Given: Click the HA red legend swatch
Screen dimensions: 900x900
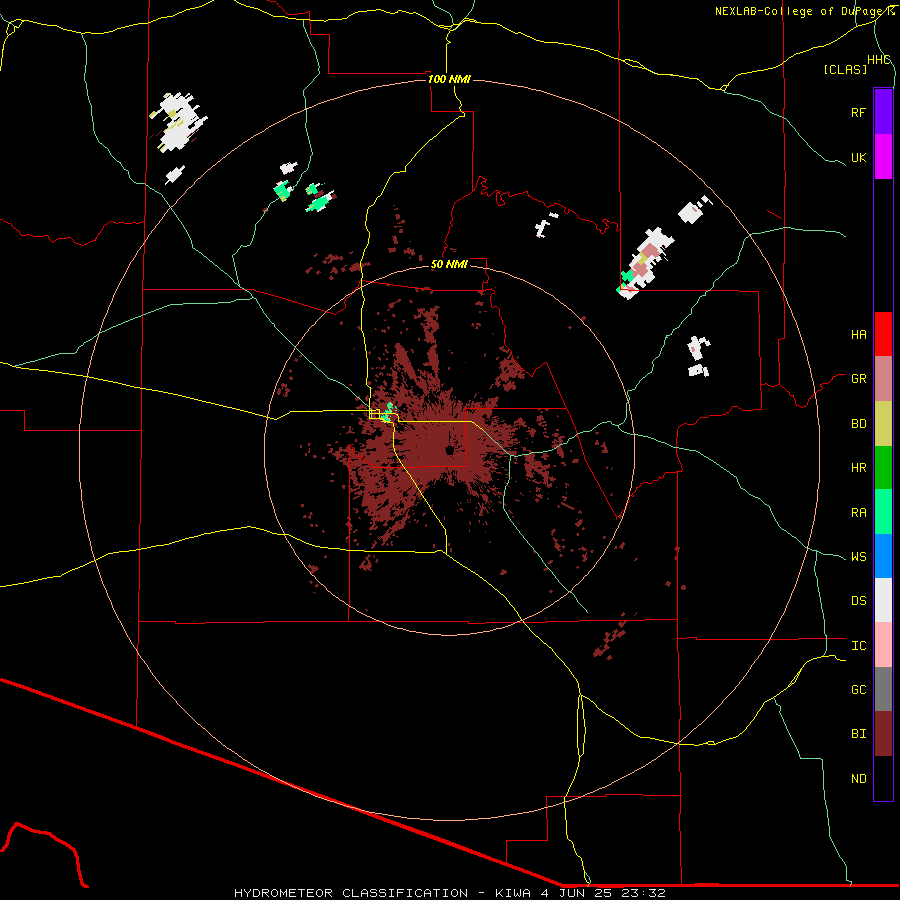Looking at the screenshot, I should [883, 334].
